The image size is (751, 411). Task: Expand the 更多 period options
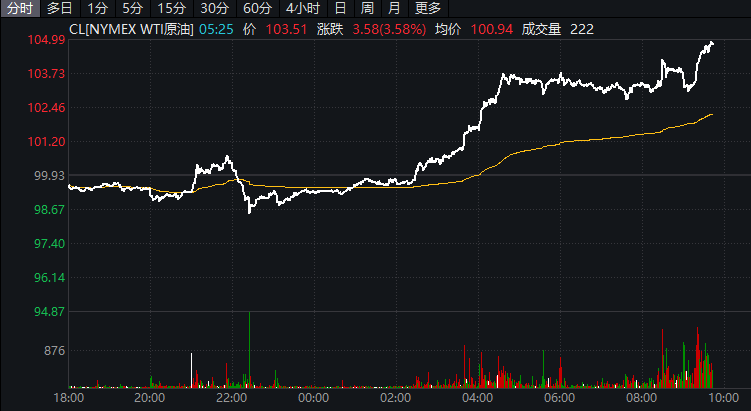[428, 9]
